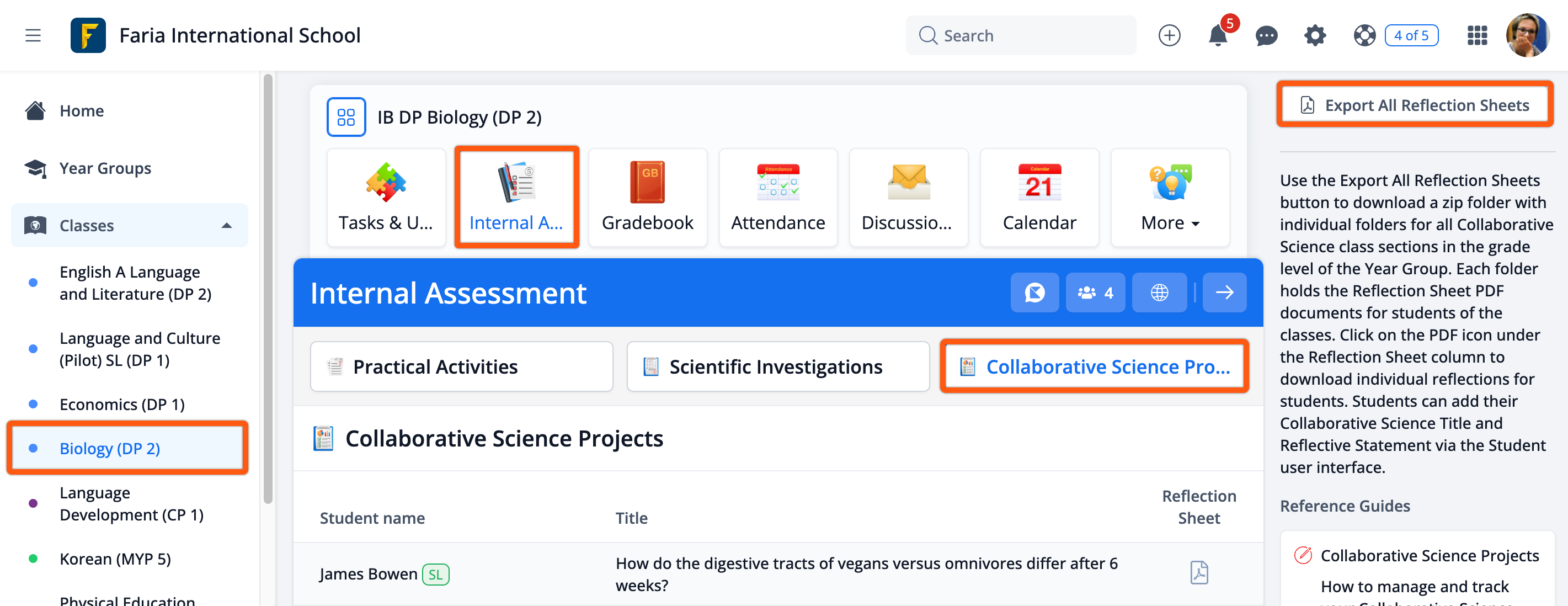The height and width of the screenshot is (606, 1568).
Task: Switch to Scientific Investigations tab
Action: (777, 366)
